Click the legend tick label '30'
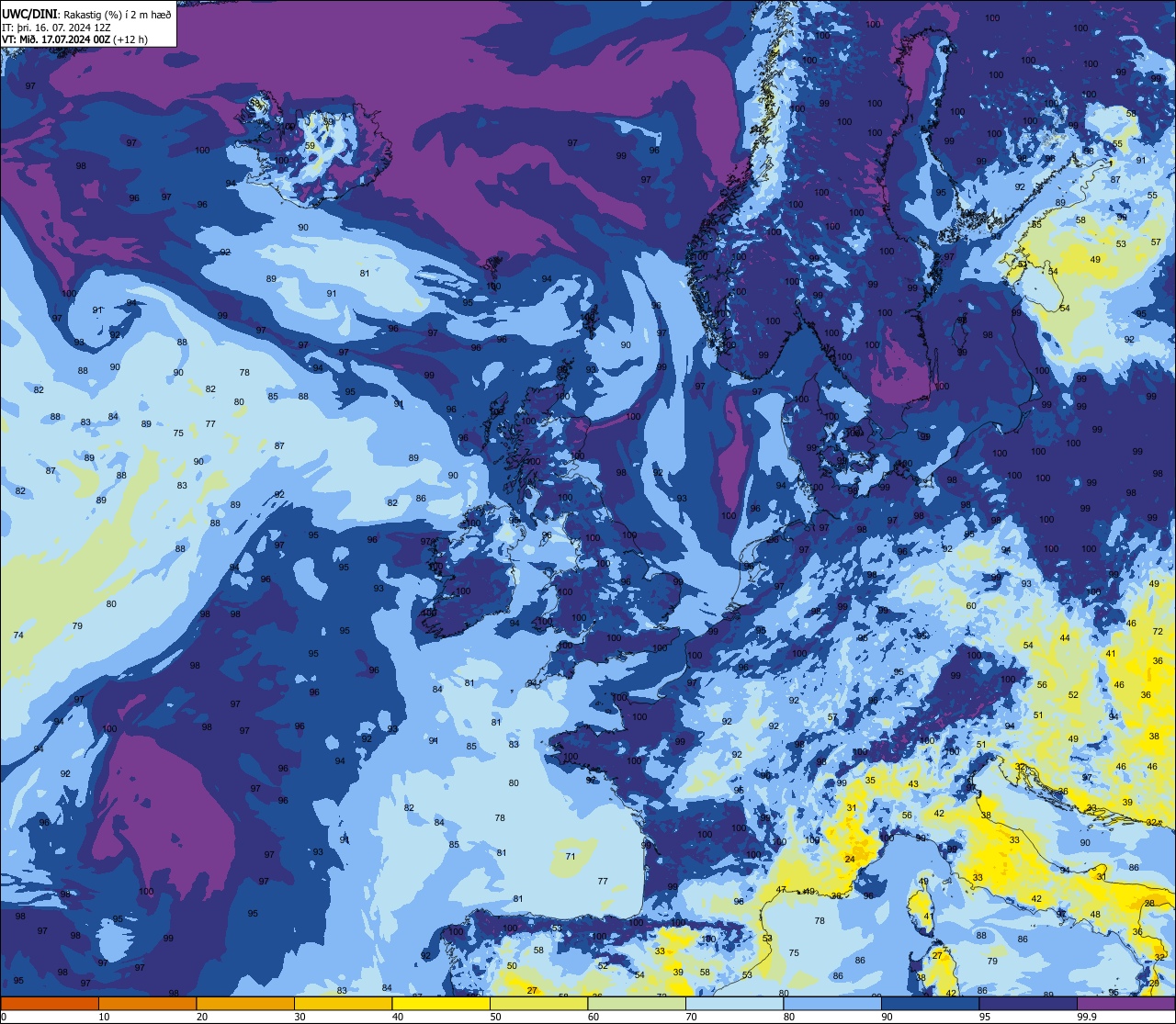The width and height of the screenshot is (1176, 1024). (x=300, y=1017)
